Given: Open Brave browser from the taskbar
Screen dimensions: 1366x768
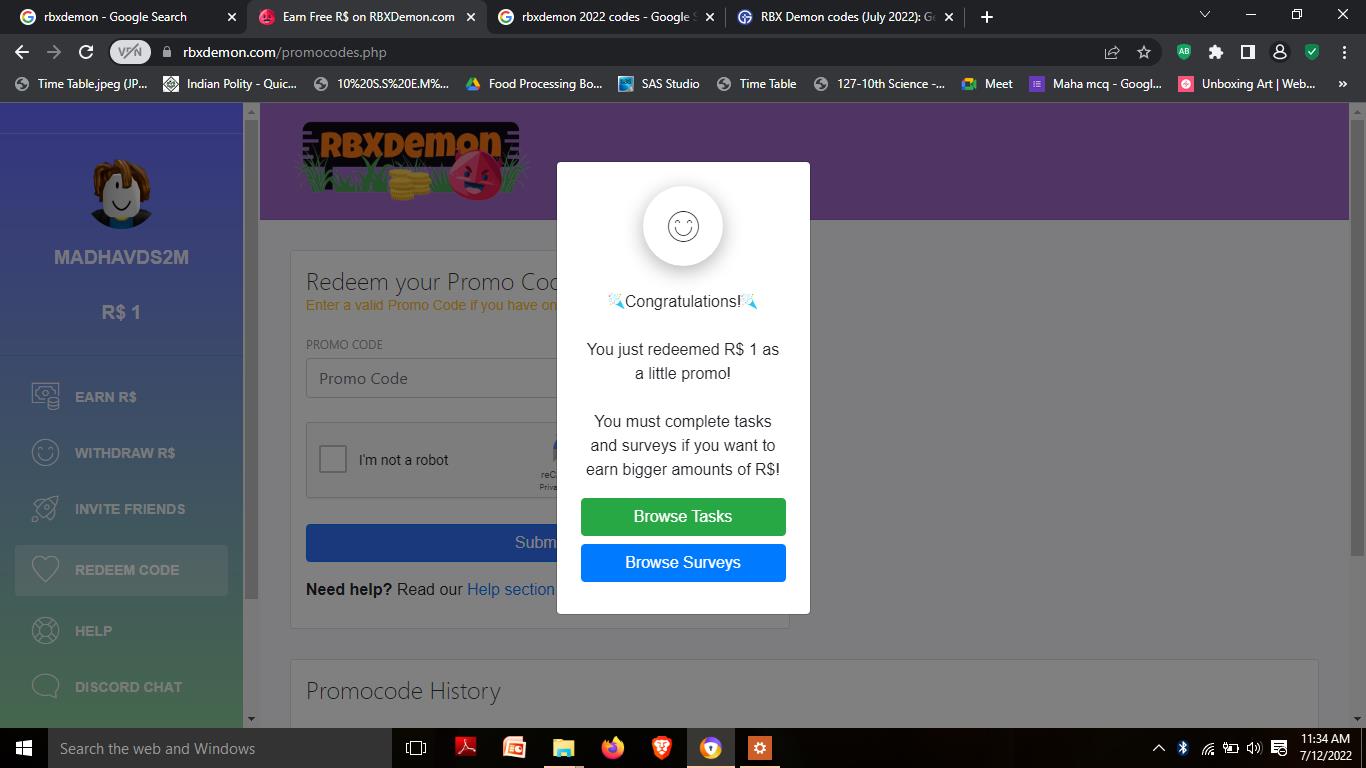Looking at the screenshot, I should click(662, 748).
